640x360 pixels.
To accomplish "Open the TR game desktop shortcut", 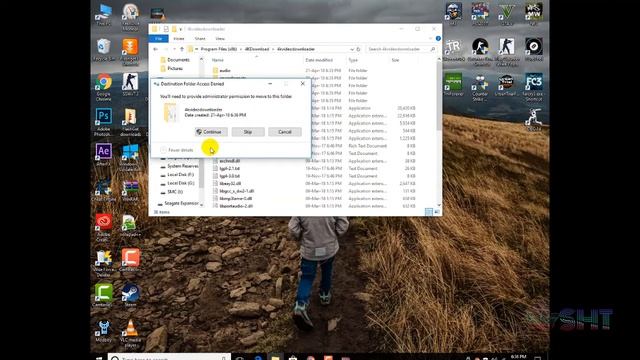I will (453, 50).
